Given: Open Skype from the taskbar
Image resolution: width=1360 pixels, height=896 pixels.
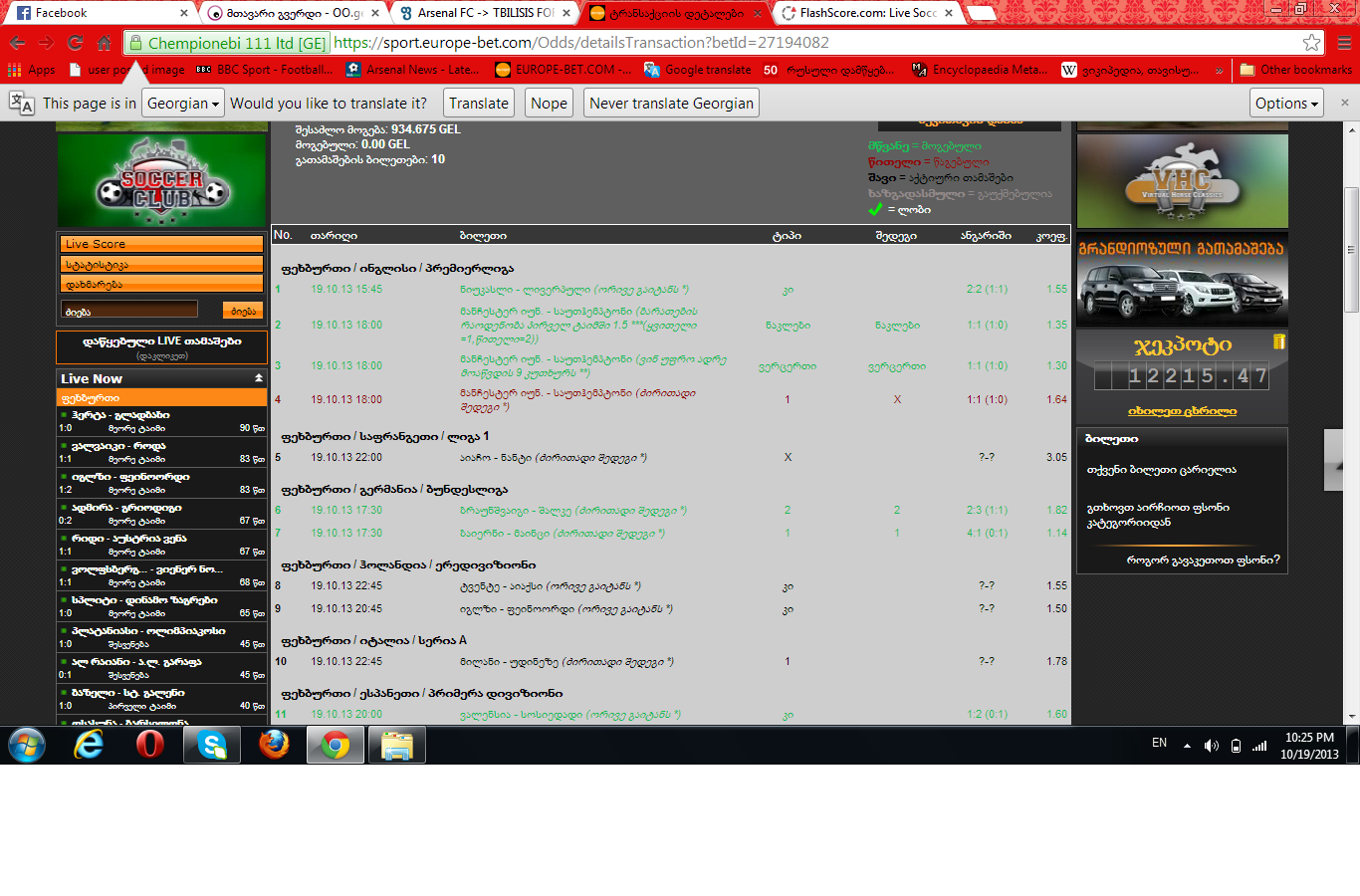Looking at the screenshot, I should (x=212, y=745).
